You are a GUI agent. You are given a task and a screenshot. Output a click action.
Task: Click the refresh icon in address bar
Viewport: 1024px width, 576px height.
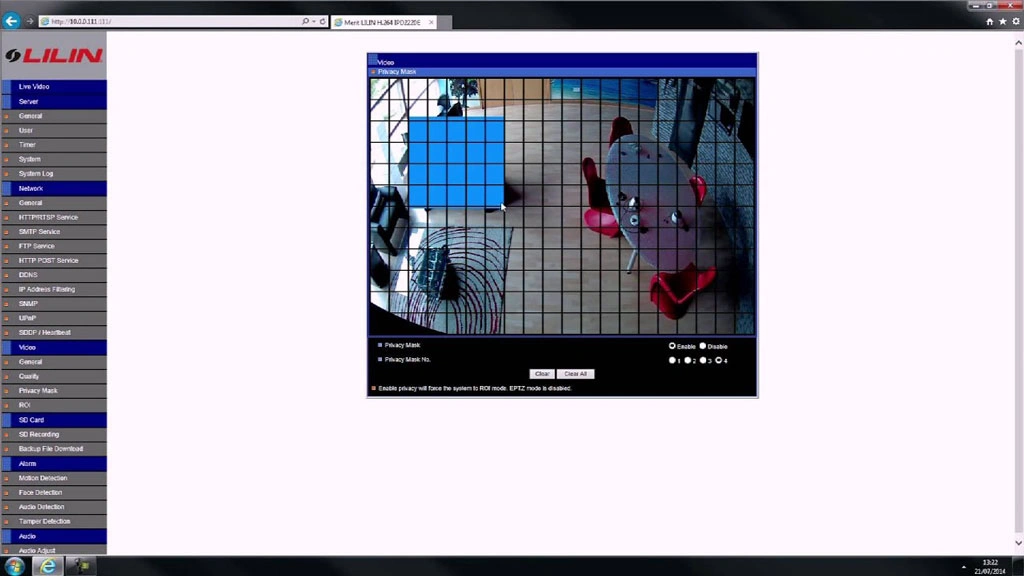323,21
